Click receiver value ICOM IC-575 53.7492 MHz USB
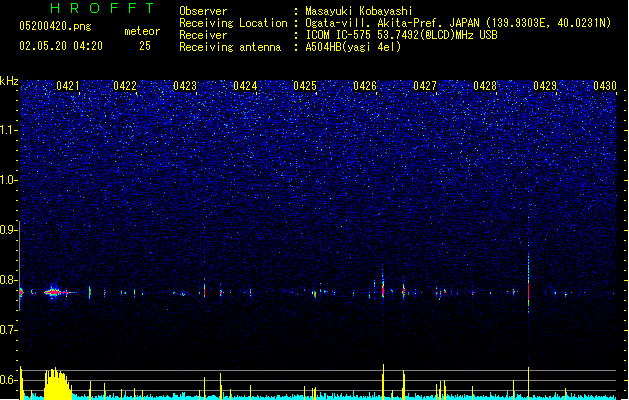This screenshot has height=400, width=629. pyautogui.click(x=402, y=35)
